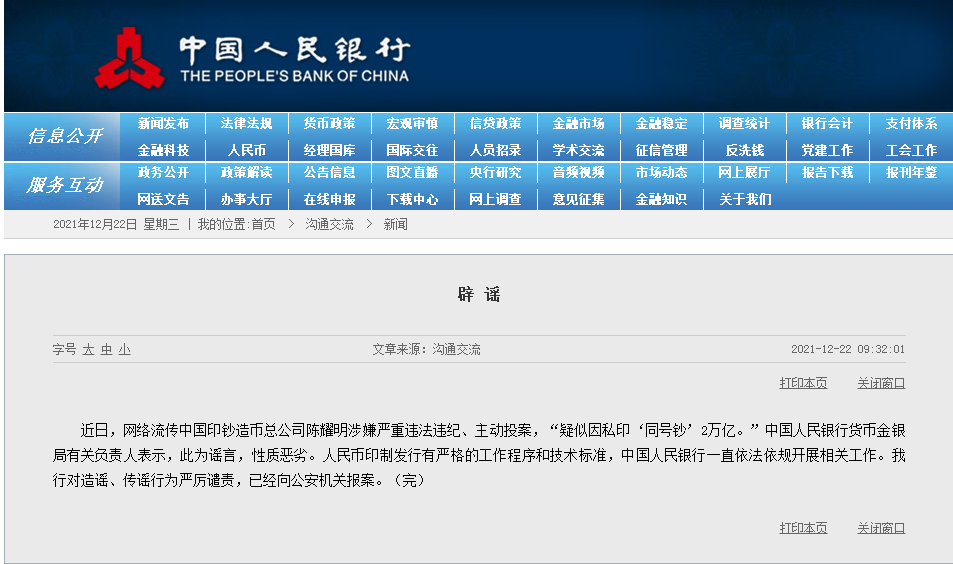Click 金融稳定 in the navigation bar

coord(661,123)
